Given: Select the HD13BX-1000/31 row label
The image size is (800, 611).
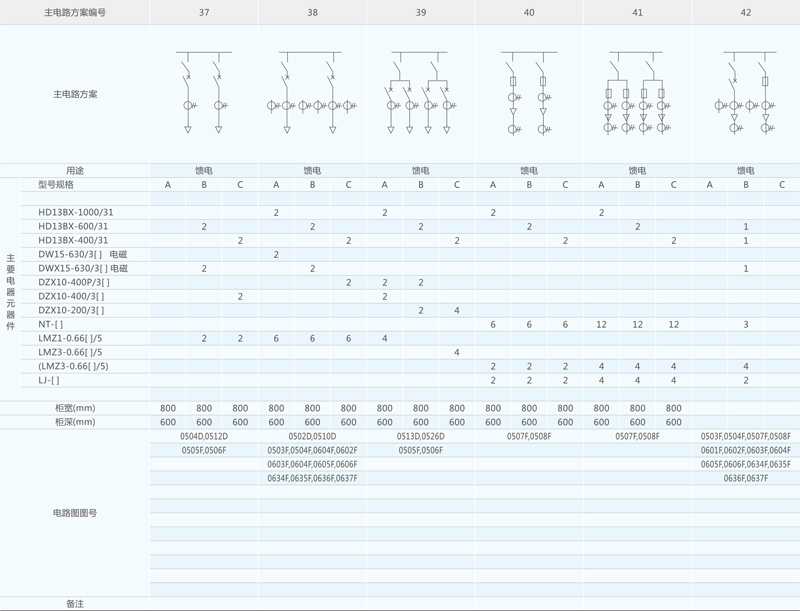Looking at the screenshot, I should [x=76, y=213].
